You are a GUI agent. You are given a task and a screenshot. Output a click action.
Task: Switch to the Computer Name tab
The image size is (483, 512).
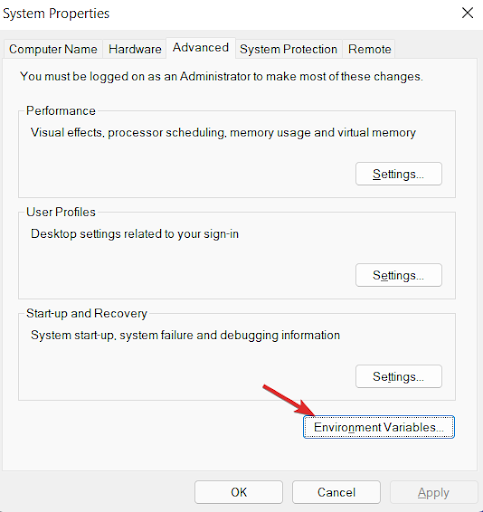click(53, 49)
